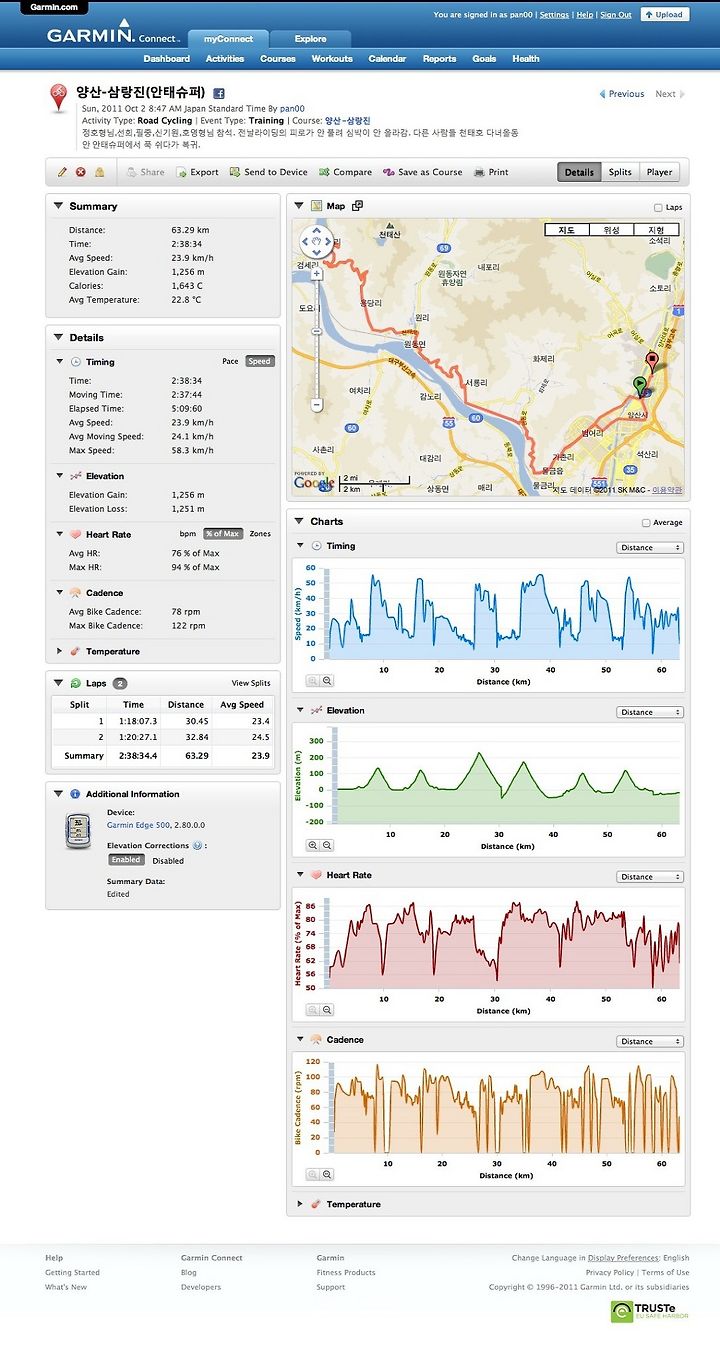Open the Garmin Edge 500 link

pyautogui.click(x=138, y=826)
